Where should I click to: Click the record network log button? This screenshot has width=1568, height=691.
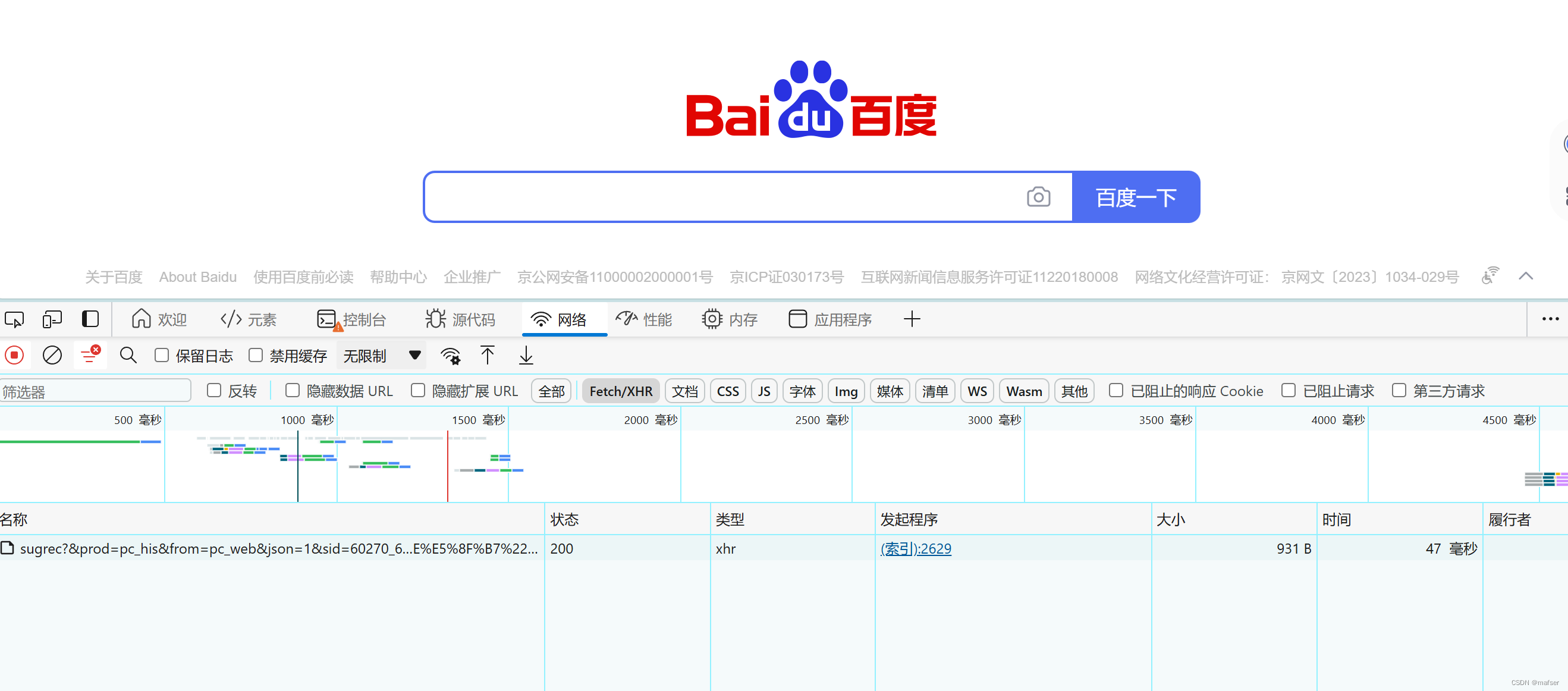point(14,355)
